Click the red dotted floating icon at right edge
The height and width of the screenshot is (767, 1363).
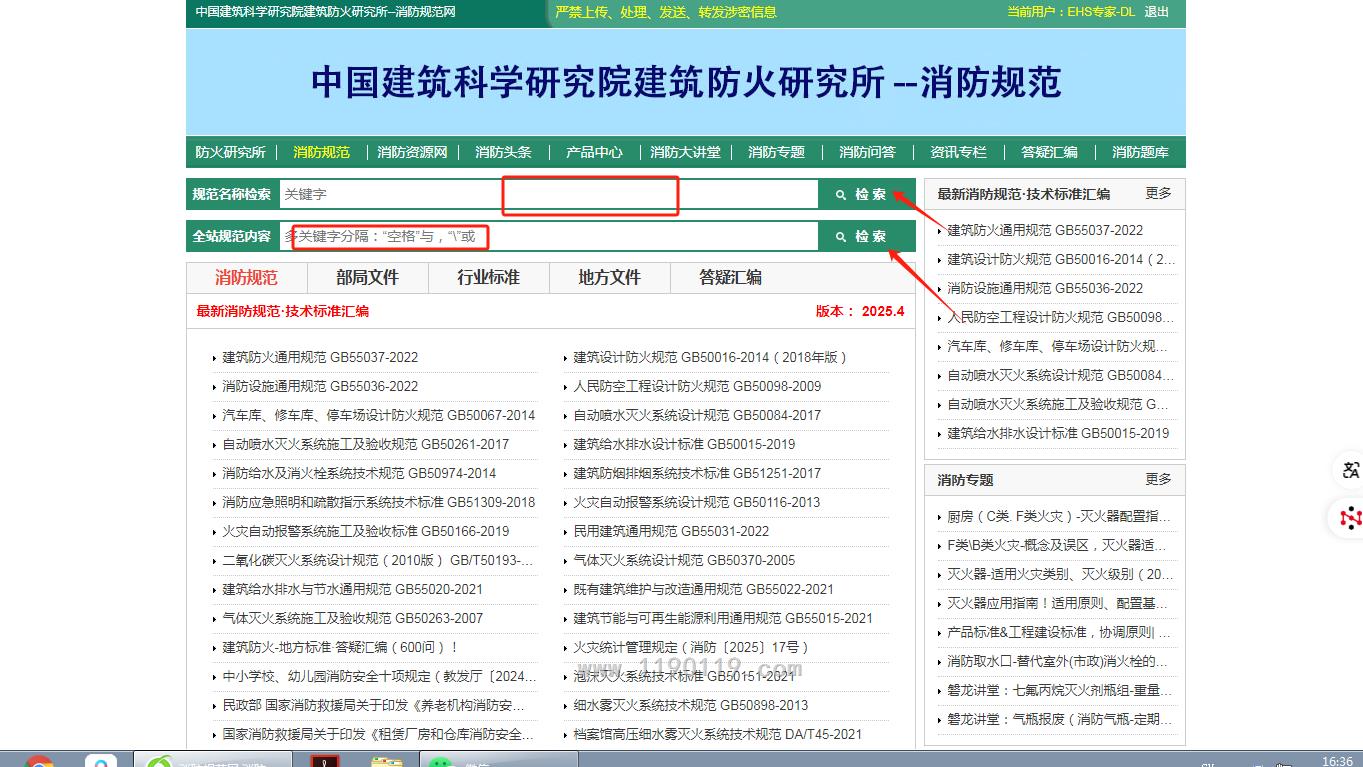pyautogui.click(x=1350, y=518)
